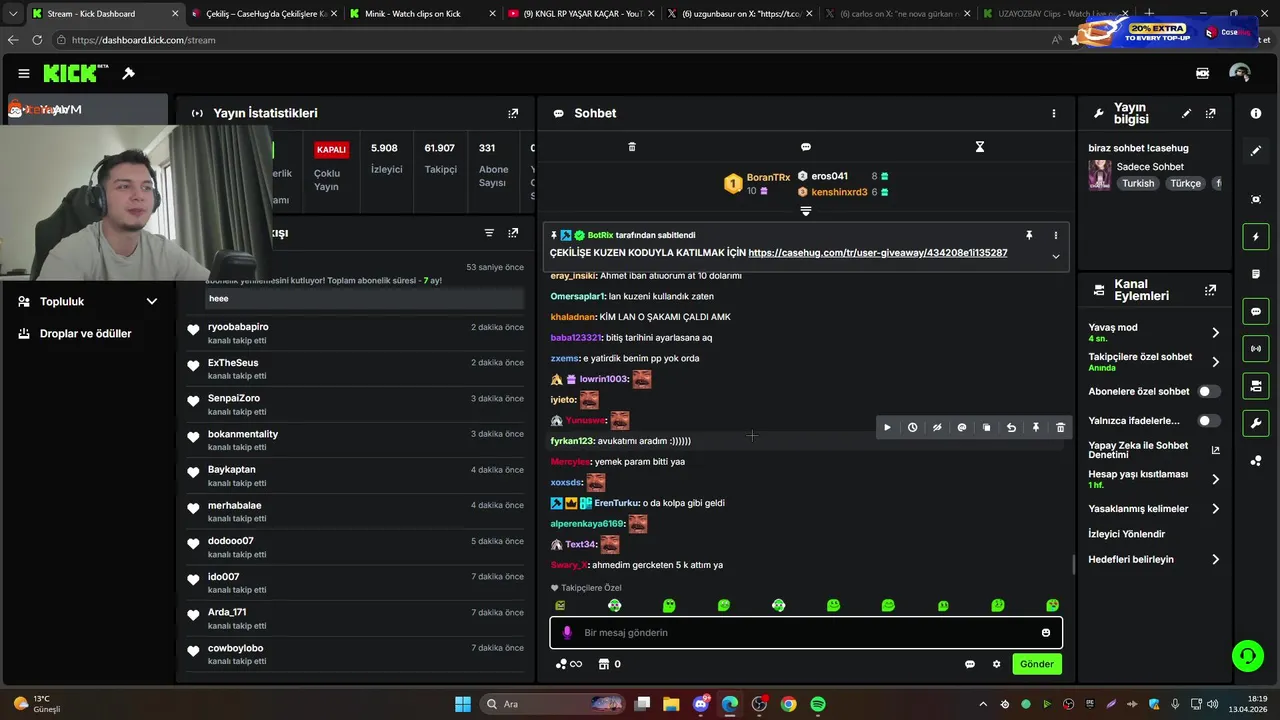Click the trash icon under the Sohbet header

point(632,147)
